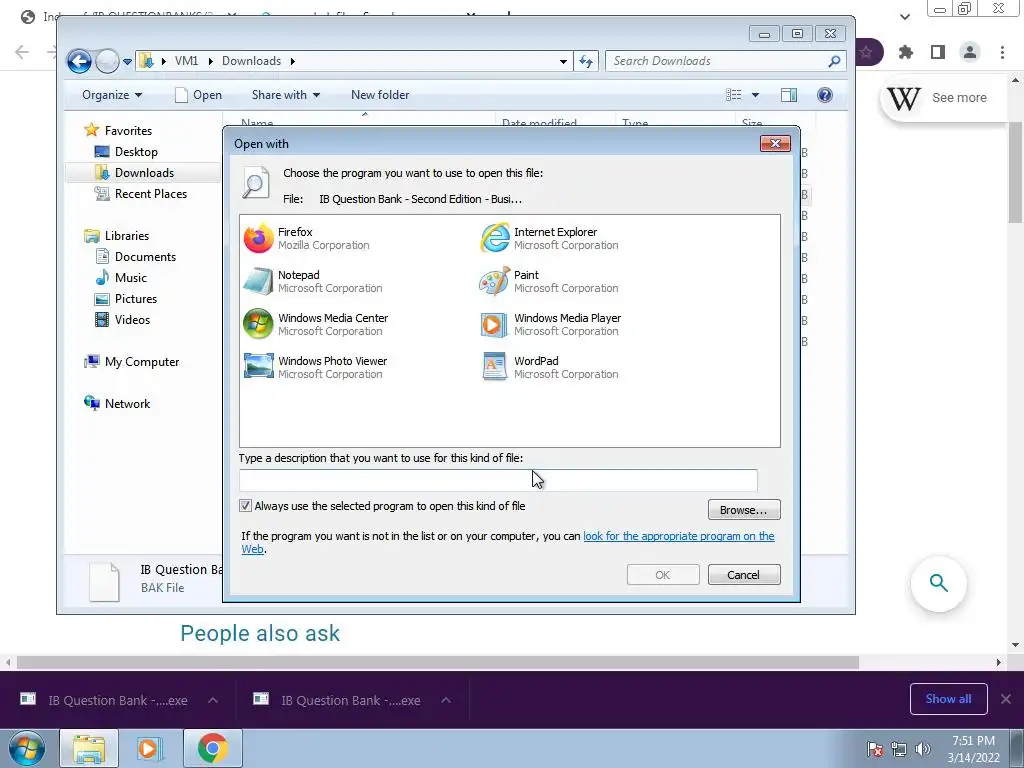Click Show all downloads button
Screen dimensions: 1024x768
click(948, 699)
